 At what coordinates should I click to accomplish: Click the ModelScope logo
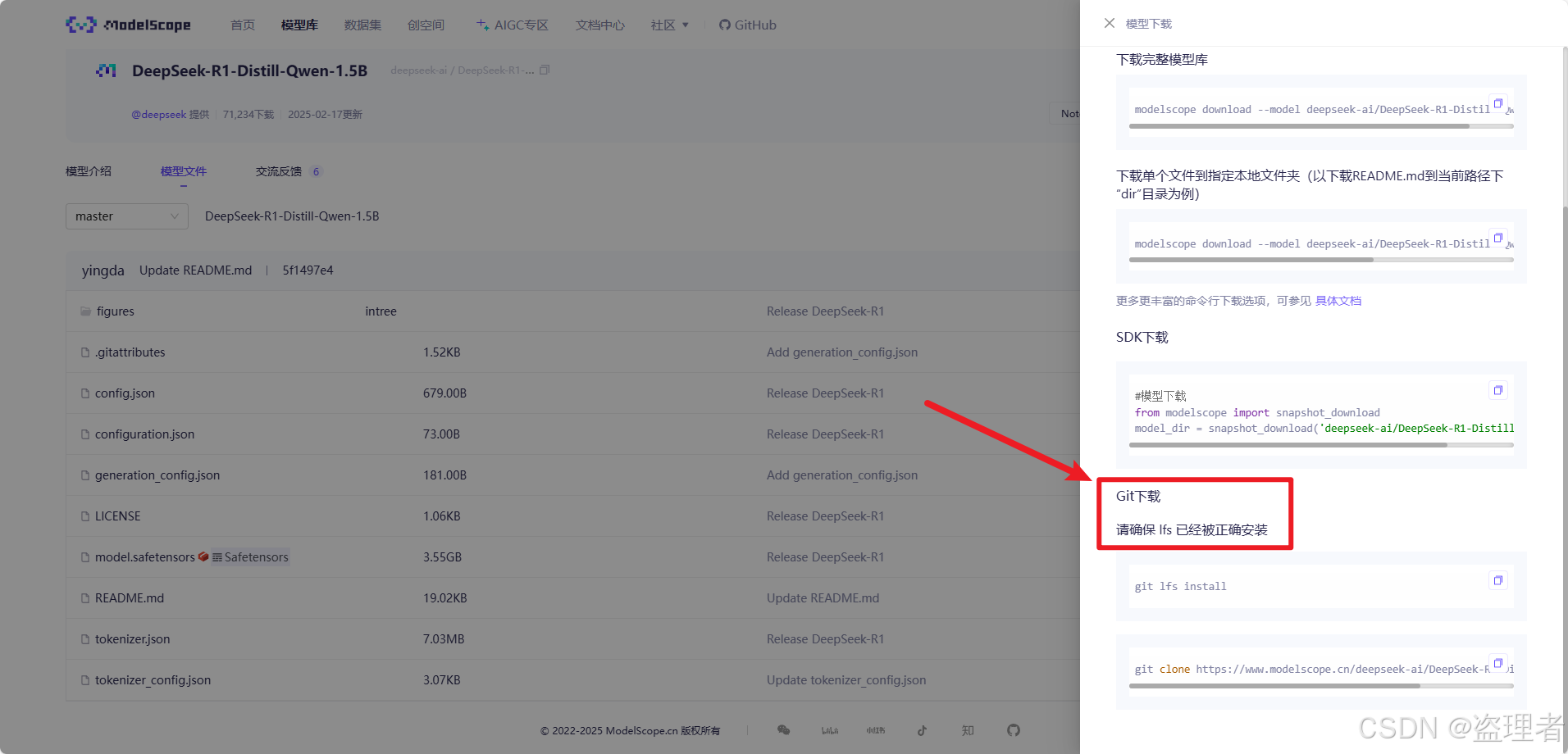pyautogui.click(x=128, y=25)
